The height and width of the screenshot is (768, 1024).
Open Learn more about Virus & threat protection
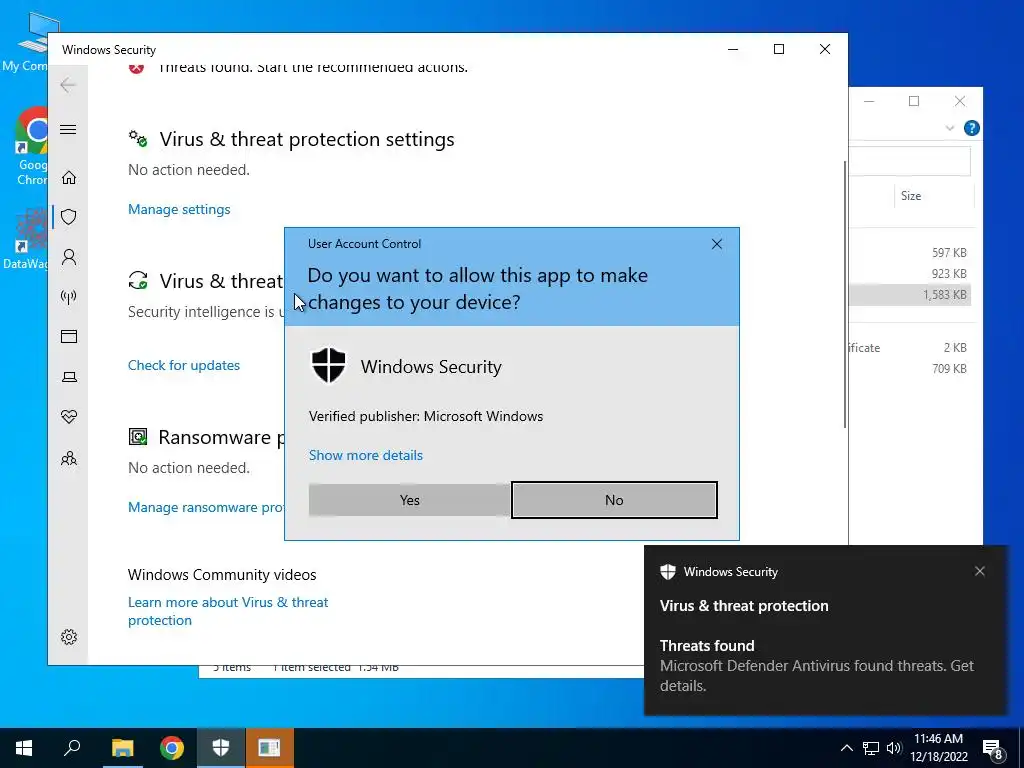228,611
